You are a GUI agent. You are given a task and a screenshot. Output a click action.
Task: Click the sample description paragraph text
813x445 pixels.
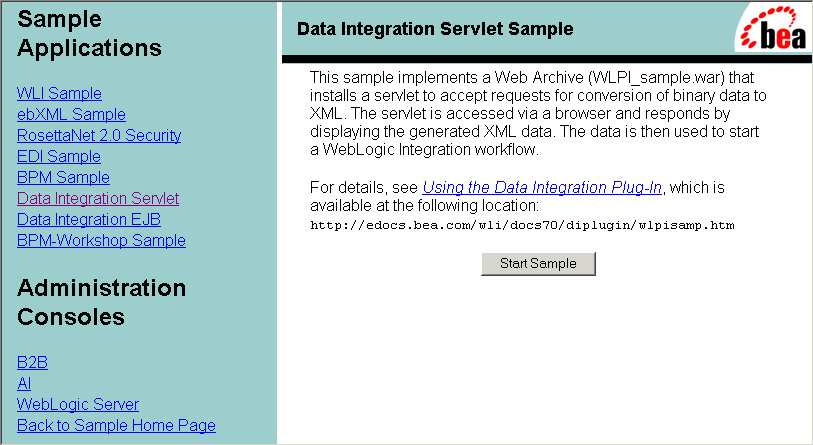(x=538, y=114)
